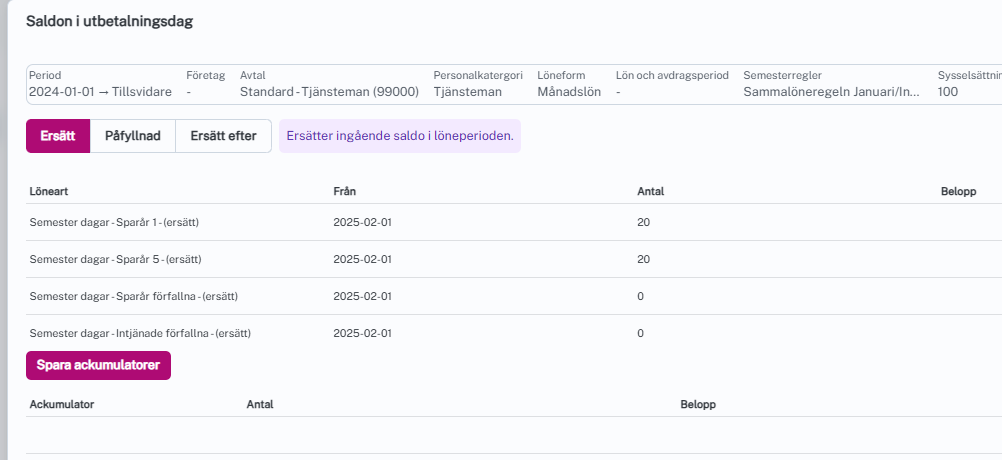Click the Antal field for Intjänade förfallna

(x=640, y=333)
